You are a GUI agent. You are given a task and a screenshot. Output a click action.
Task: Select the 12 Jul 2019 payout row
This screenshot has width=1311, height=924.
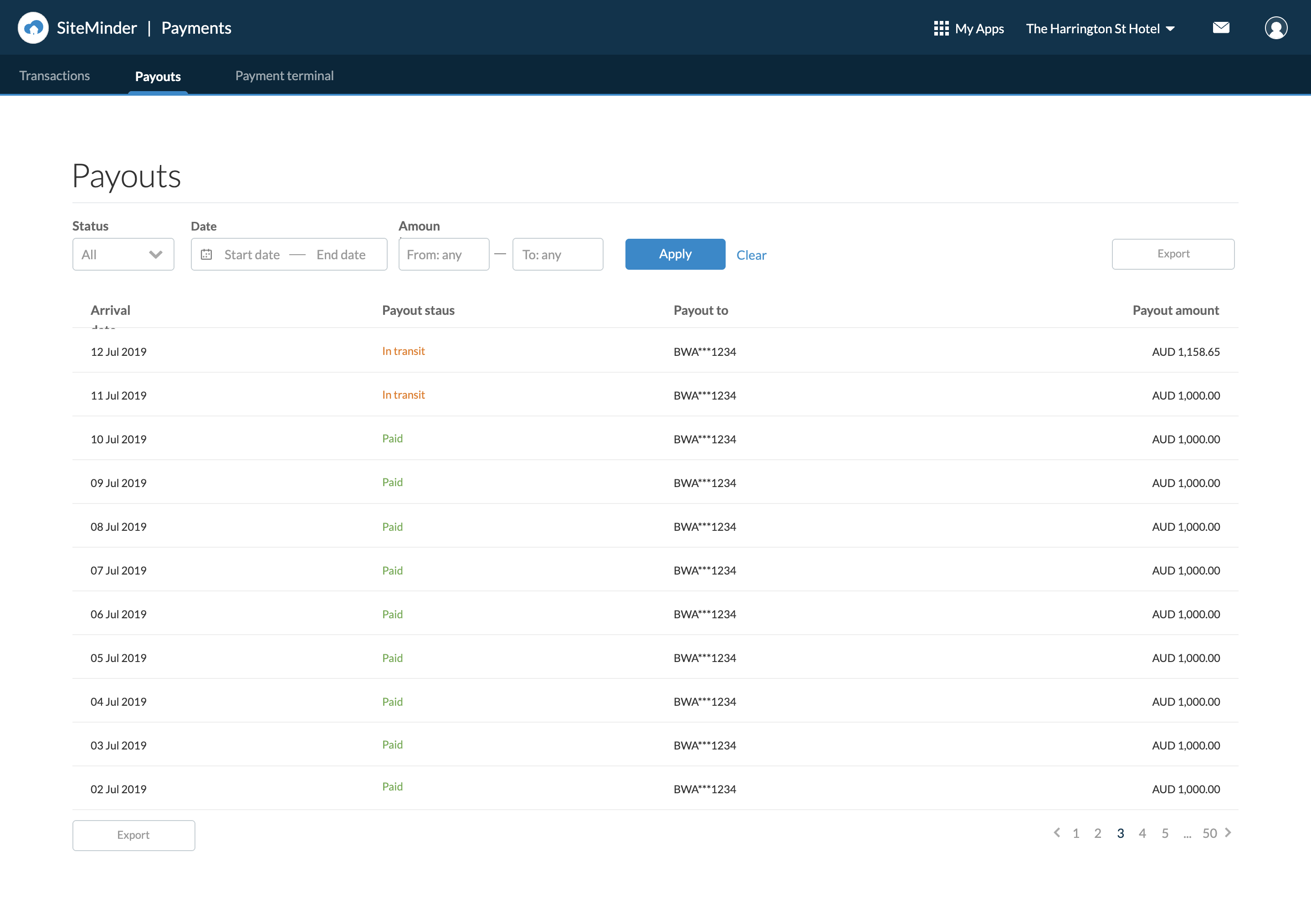click(x=655, y=351)
